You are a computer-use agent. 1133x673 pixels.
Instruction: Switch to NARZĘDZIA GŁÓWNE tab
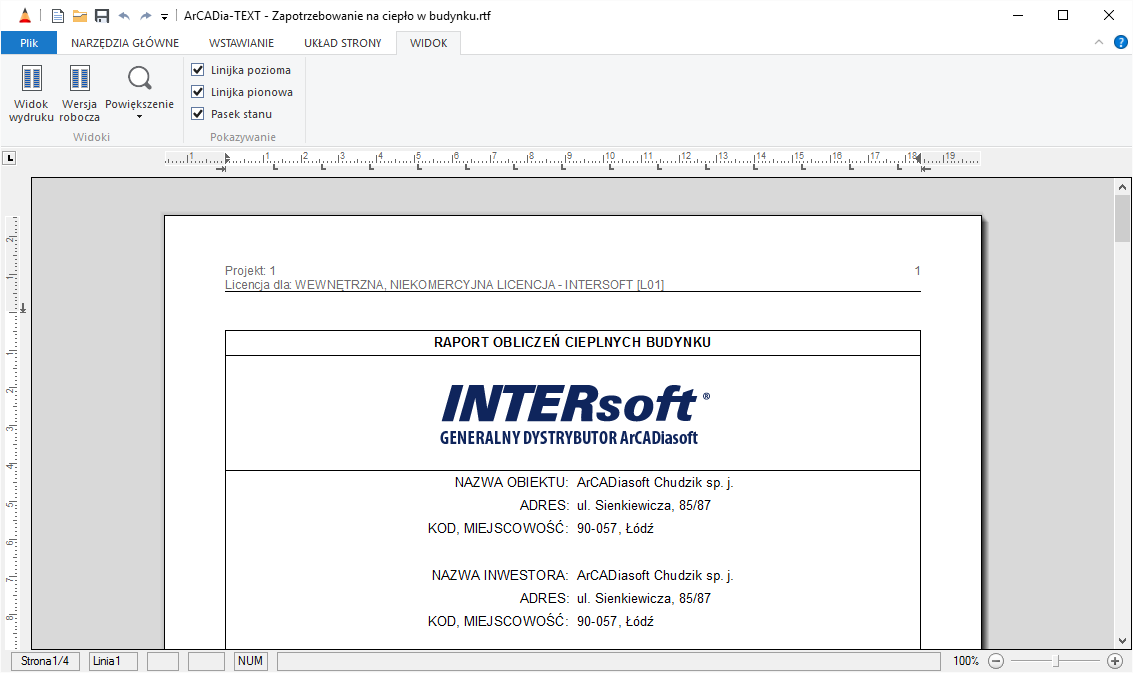(125, 43)
